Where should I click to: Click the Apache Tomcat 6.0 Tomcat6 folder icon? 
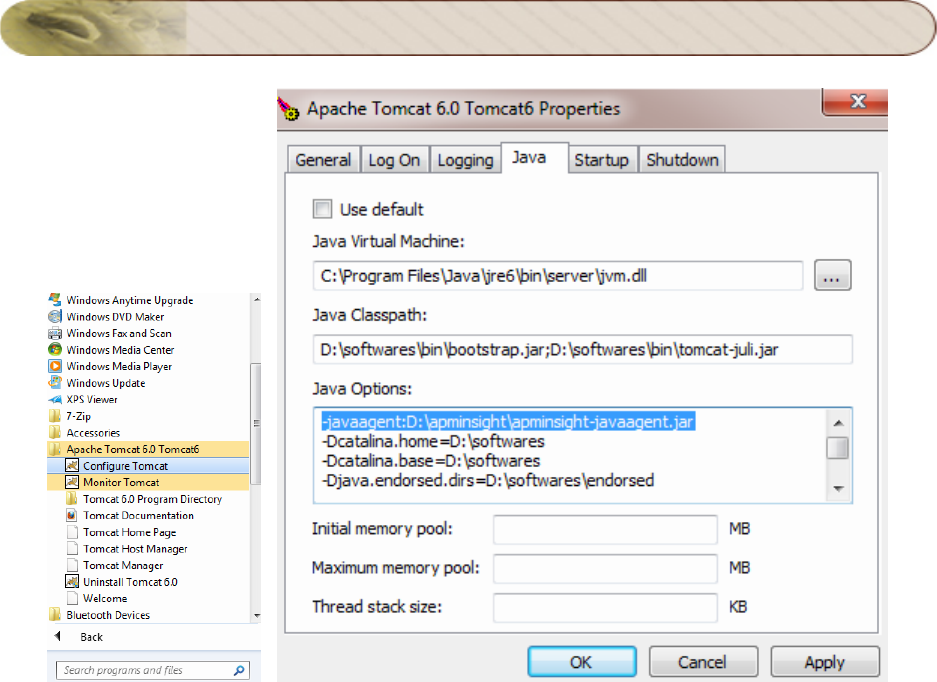click(55, 449)
